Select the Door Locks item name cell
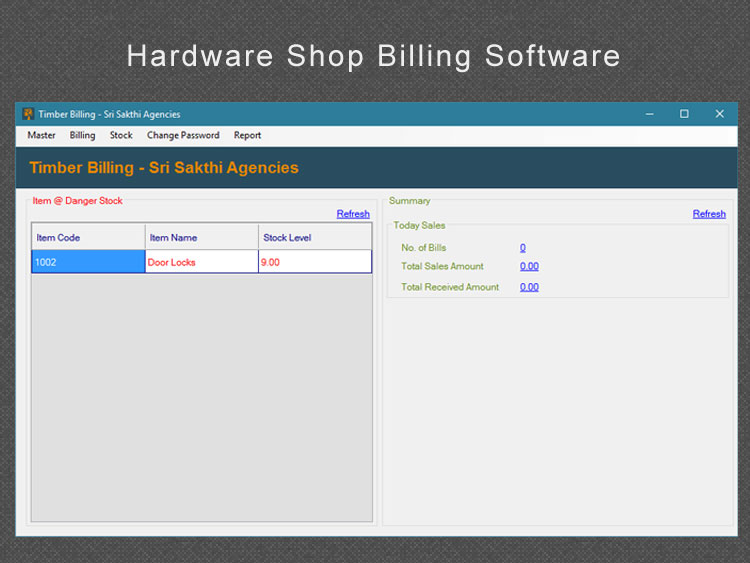 tap(202, 262)
